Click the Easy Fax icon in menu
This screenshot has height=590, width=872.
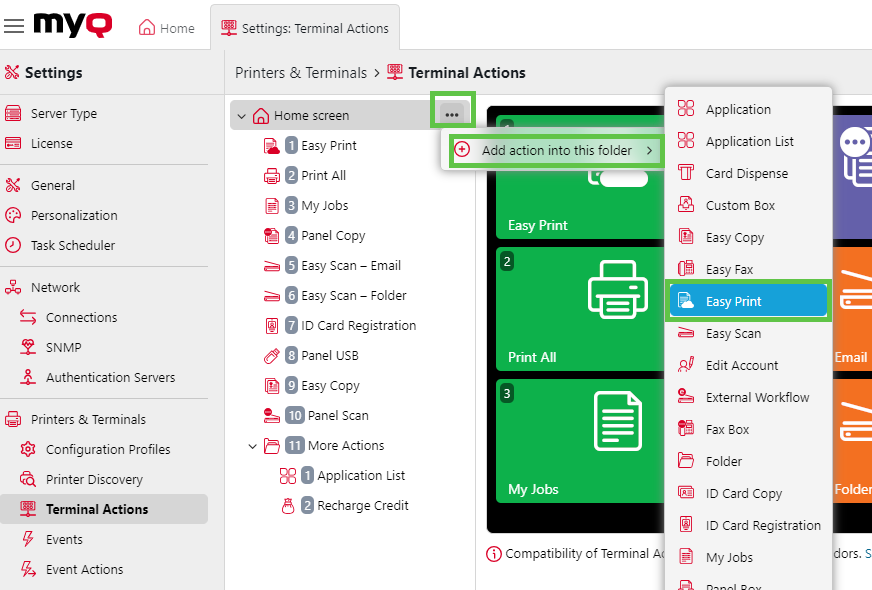(686, 269)
